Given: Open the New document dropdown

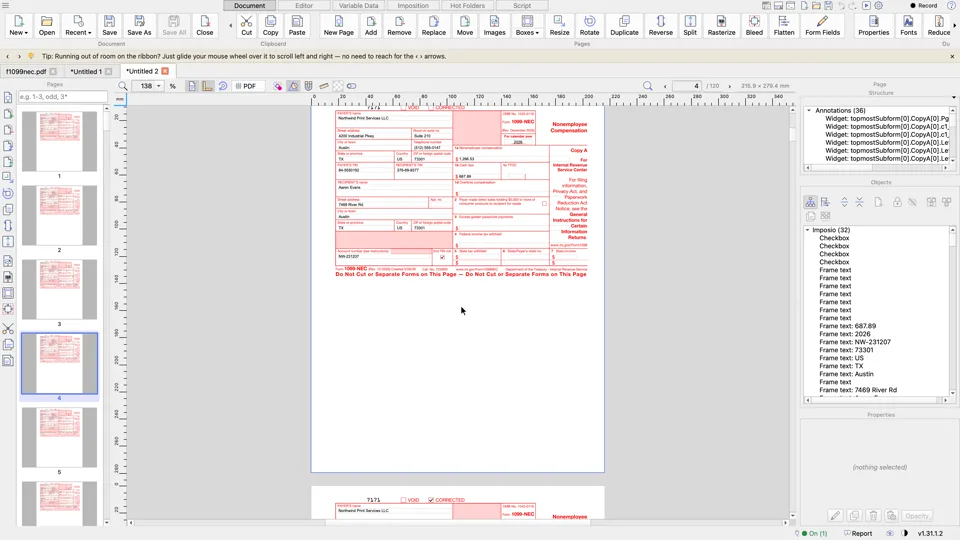Looking at the screenshot, I should (x=18, y=26).
